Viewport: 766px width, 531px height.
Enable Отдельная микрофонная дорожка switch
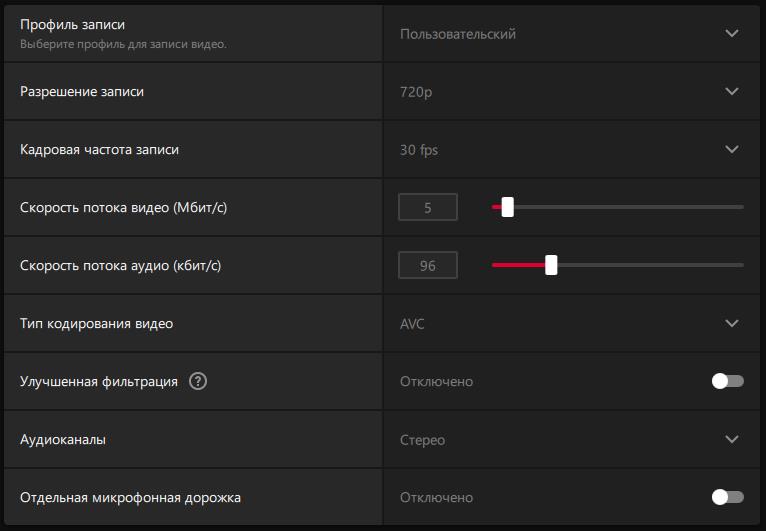pyautogui.click(x=727, y=497)
